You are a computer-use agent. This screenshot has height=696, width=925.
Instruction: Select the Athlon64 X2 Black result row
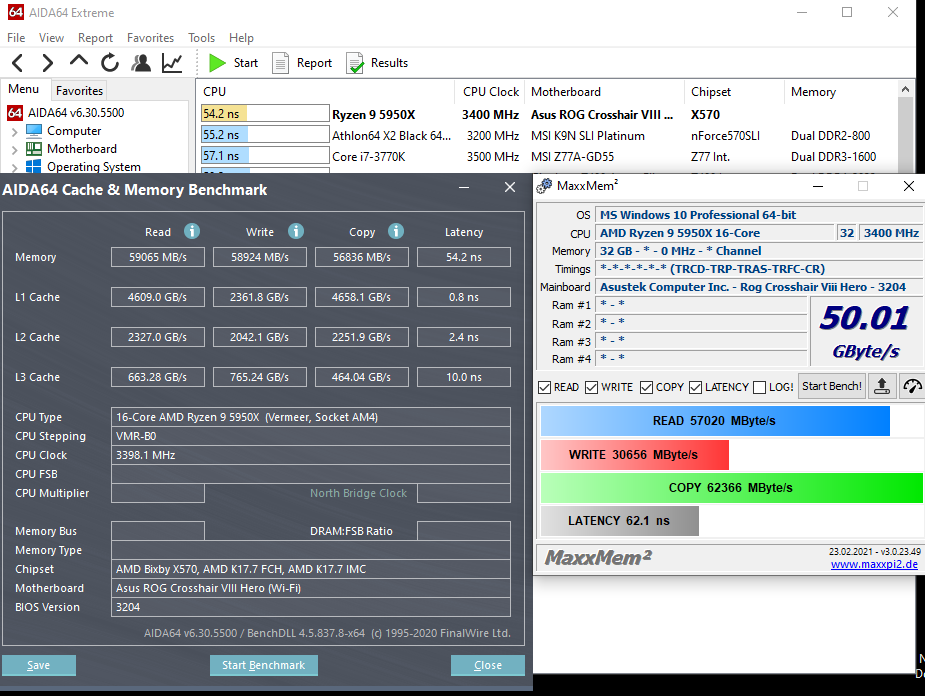(549, 136)
